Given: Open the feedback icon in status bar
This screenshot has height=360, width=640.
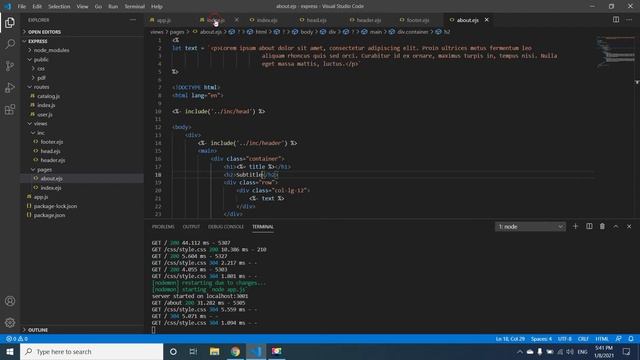Looking at the screenshot, I should (x=618, y=339).
